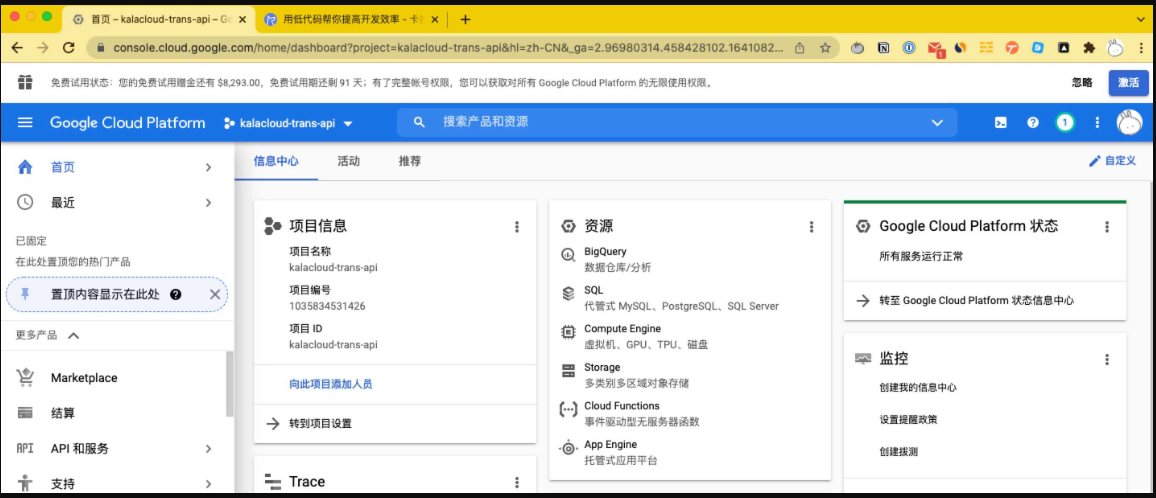
Task: Dismiss the pinned content hint with X
Action: click(215, 294)
